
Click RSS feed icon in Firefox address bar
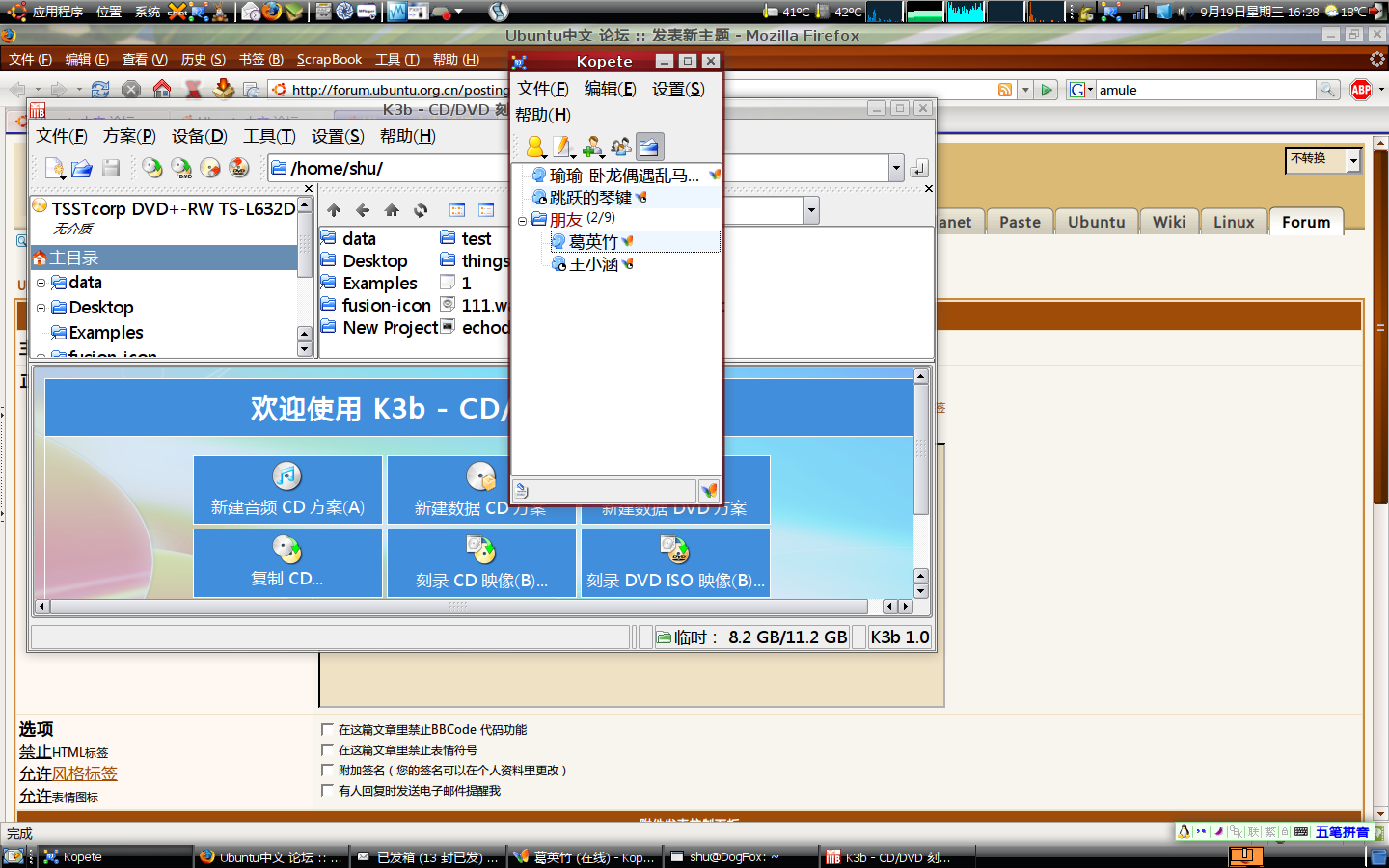click(x=1005, y=90)
